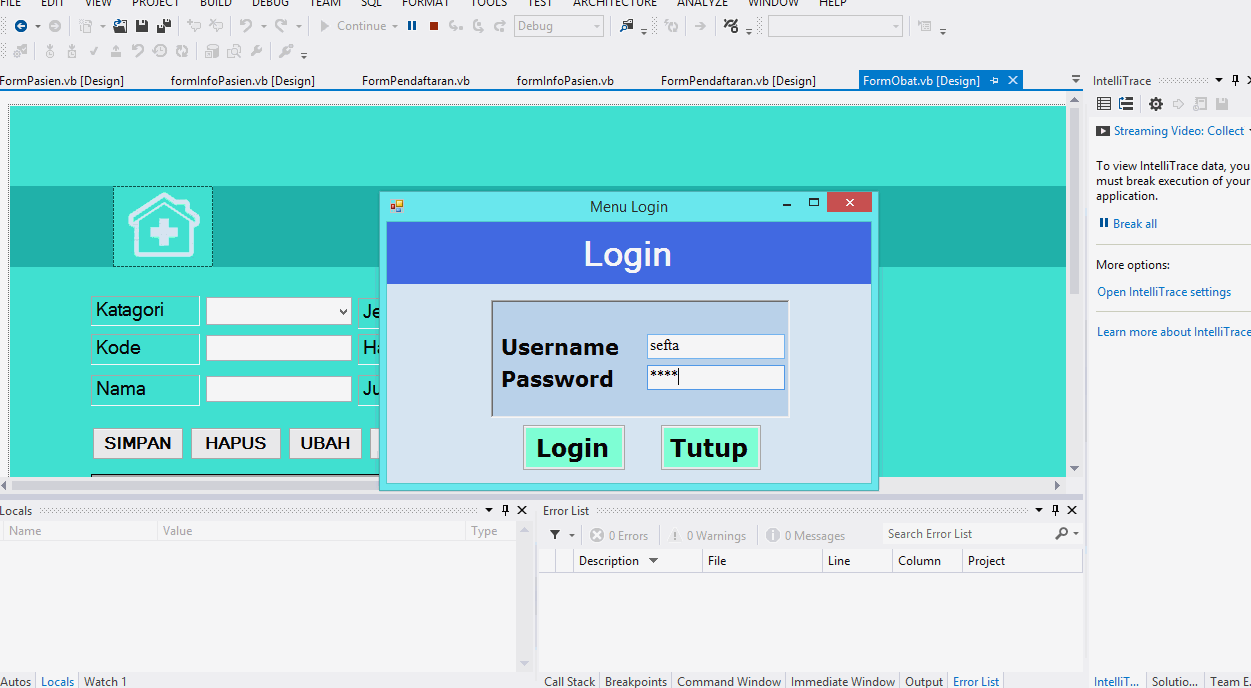Click the Save toolbar icon
The width and height of the screenshot is (1251, 688).
[x=141, y=26]
